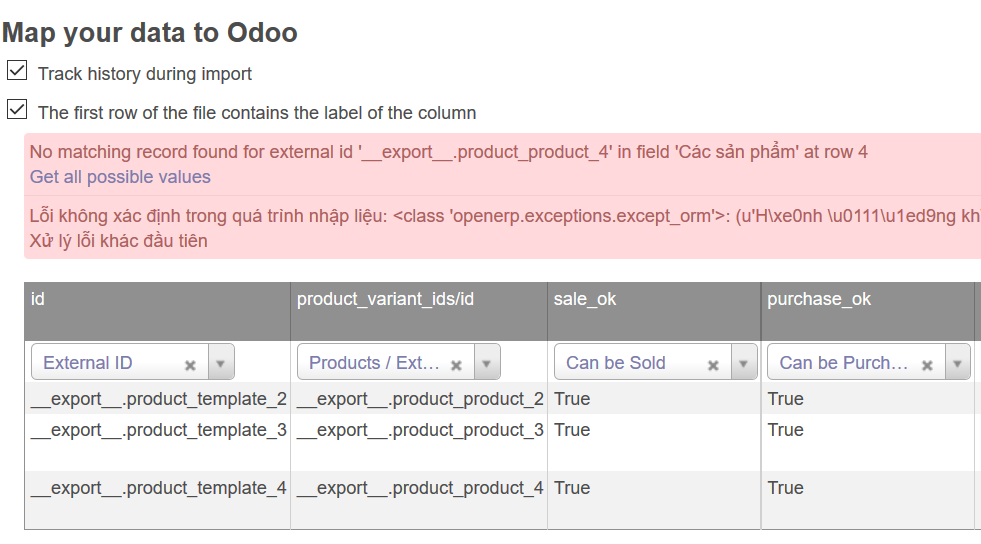Select the Can be Sold mapping field

click(x=656, y=362)
